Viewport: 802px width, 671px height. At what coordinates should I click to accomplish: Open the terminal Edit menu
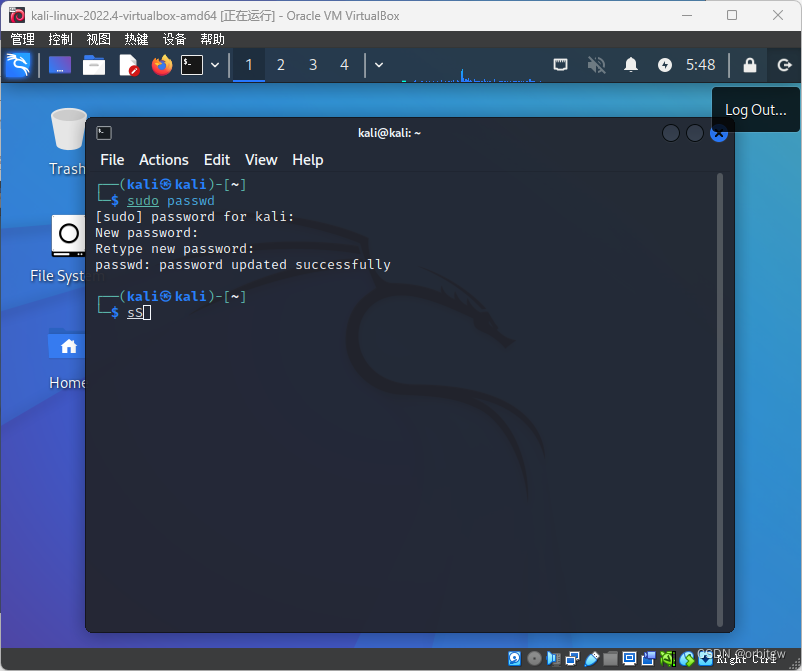pos(217,160)
